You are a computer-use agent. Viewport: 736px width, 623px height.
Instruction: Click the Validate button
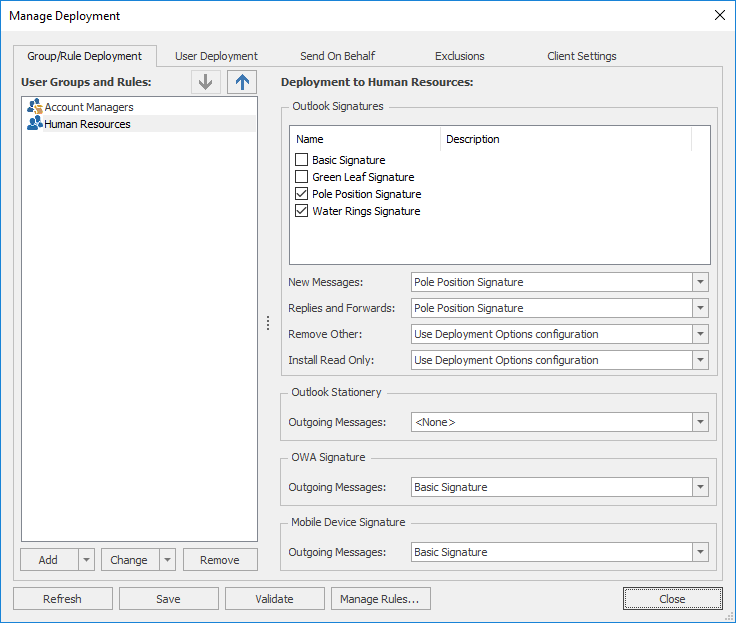point(274,599)
